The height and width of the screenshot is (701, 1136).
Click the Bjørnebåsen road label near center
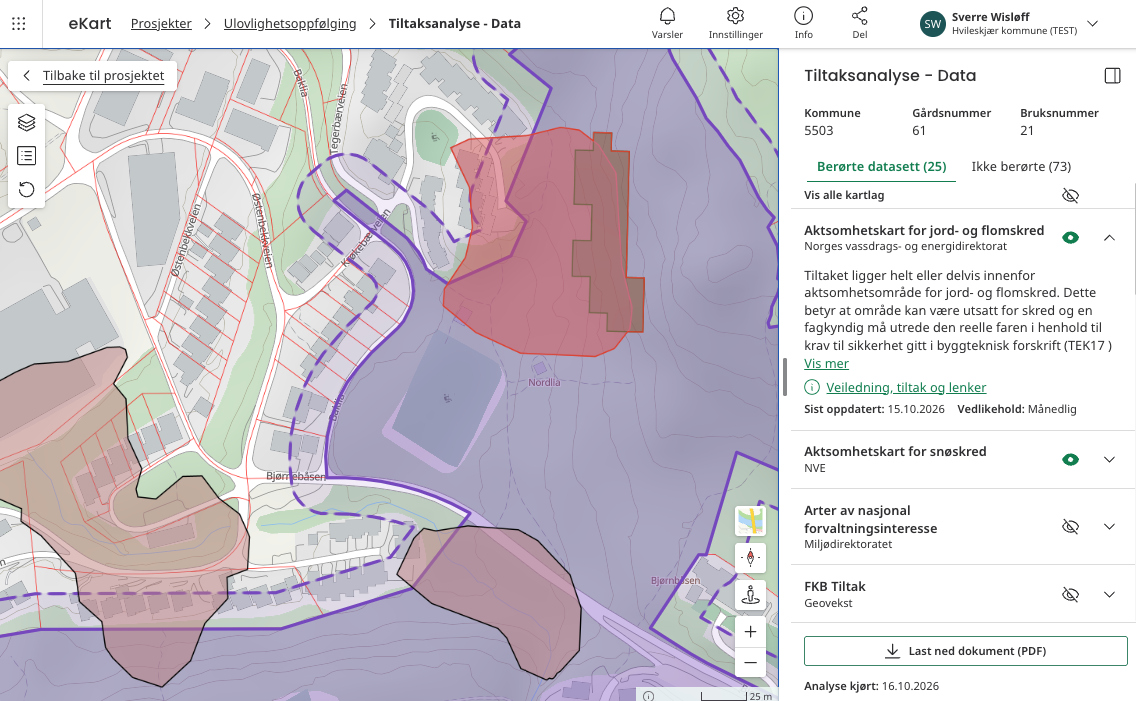click(x=296, y=477)
